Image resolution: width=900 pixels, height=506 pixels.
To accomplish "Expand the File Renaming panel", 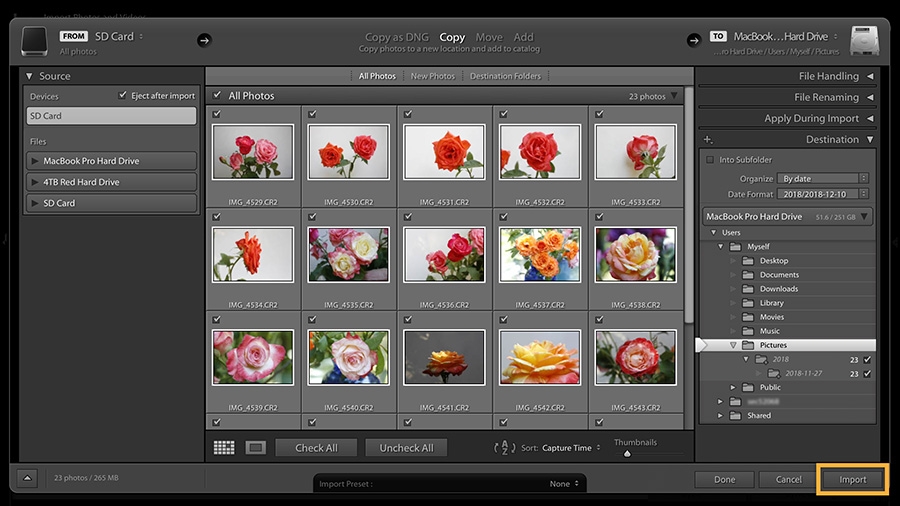I will click(870, 98).
